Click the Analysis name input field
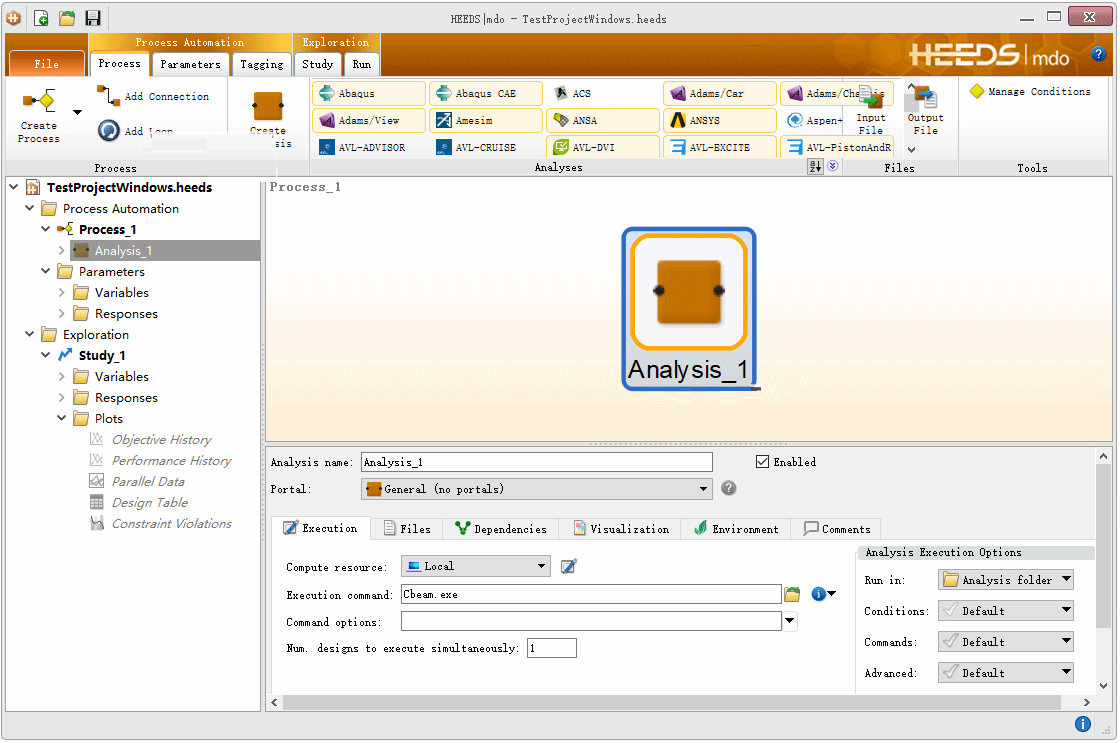The height and width of the screenshot is (743, 1120). pyautogui.click(x=536, y=462)
